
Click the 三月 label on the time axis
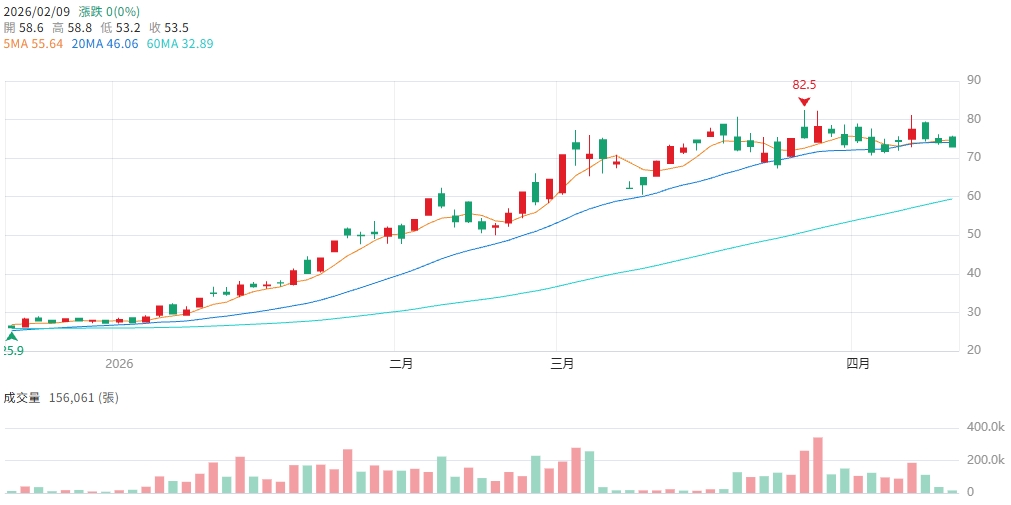coord(562,363)
